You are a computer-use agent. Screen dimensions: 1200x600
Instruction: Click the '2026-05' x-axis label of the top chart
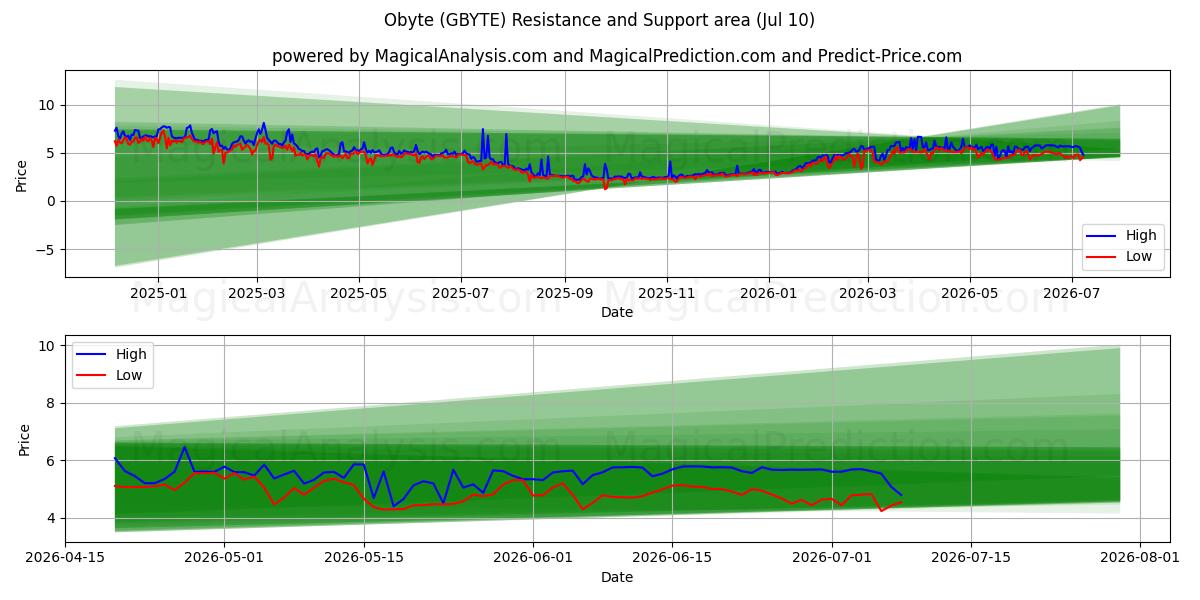pyautogui.click(x=969, y=294)
